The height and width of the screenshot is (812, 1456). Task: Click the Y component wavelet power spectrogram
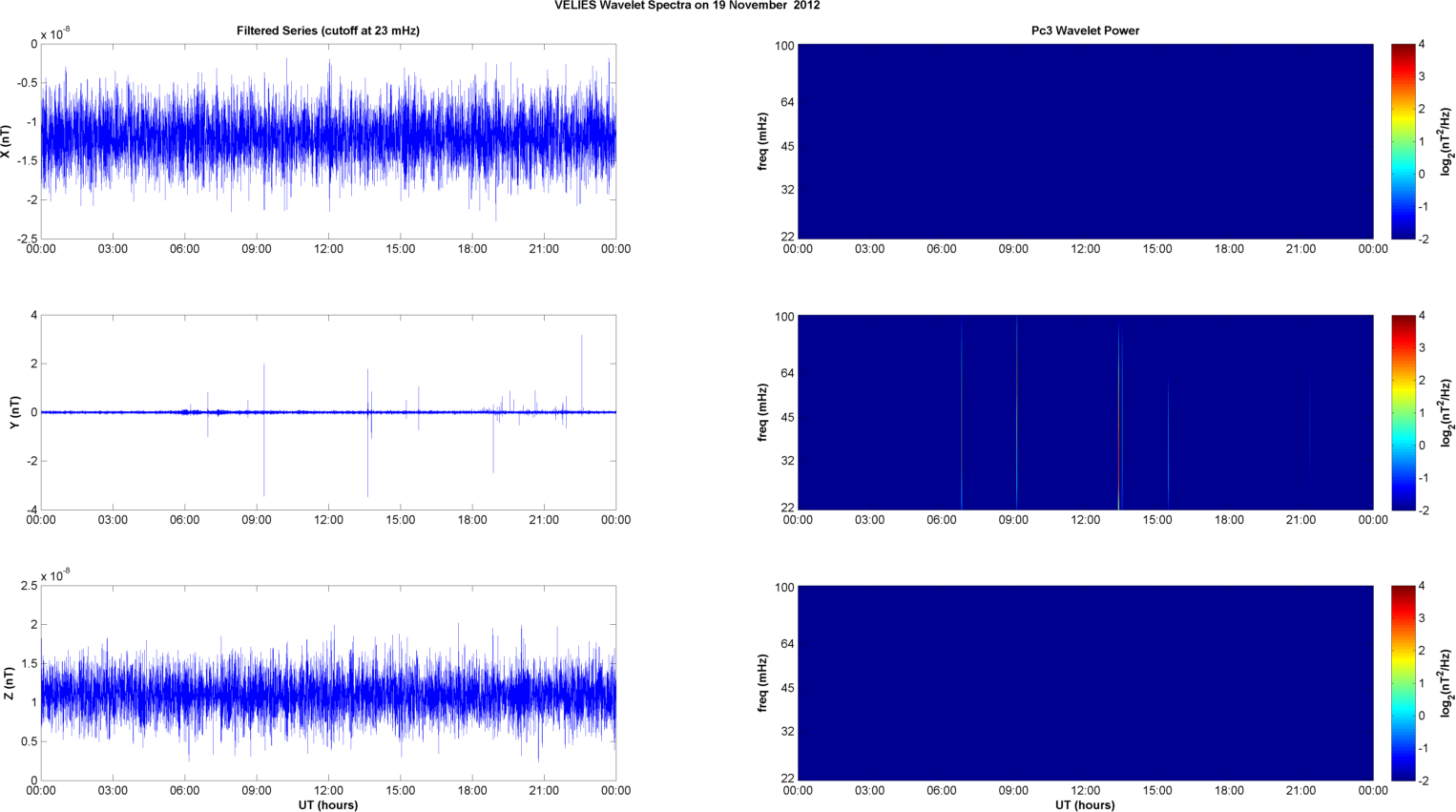click(x=1085, y=412)
